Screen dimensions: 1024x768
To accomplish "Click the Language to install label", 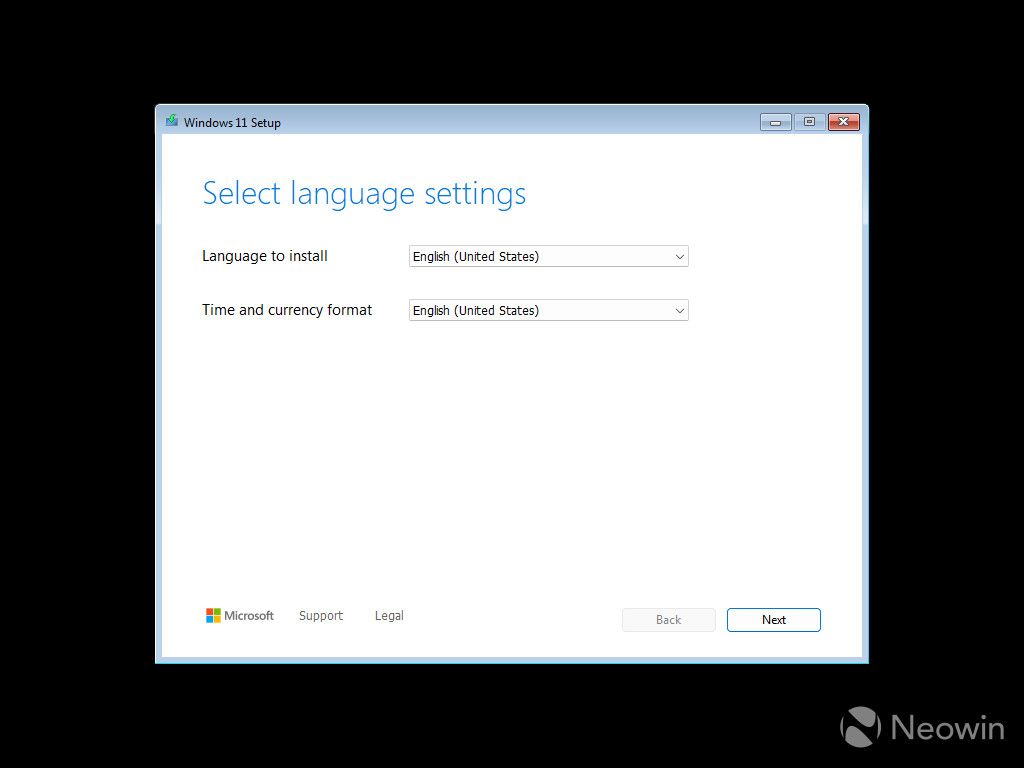I will pos(264,256).
